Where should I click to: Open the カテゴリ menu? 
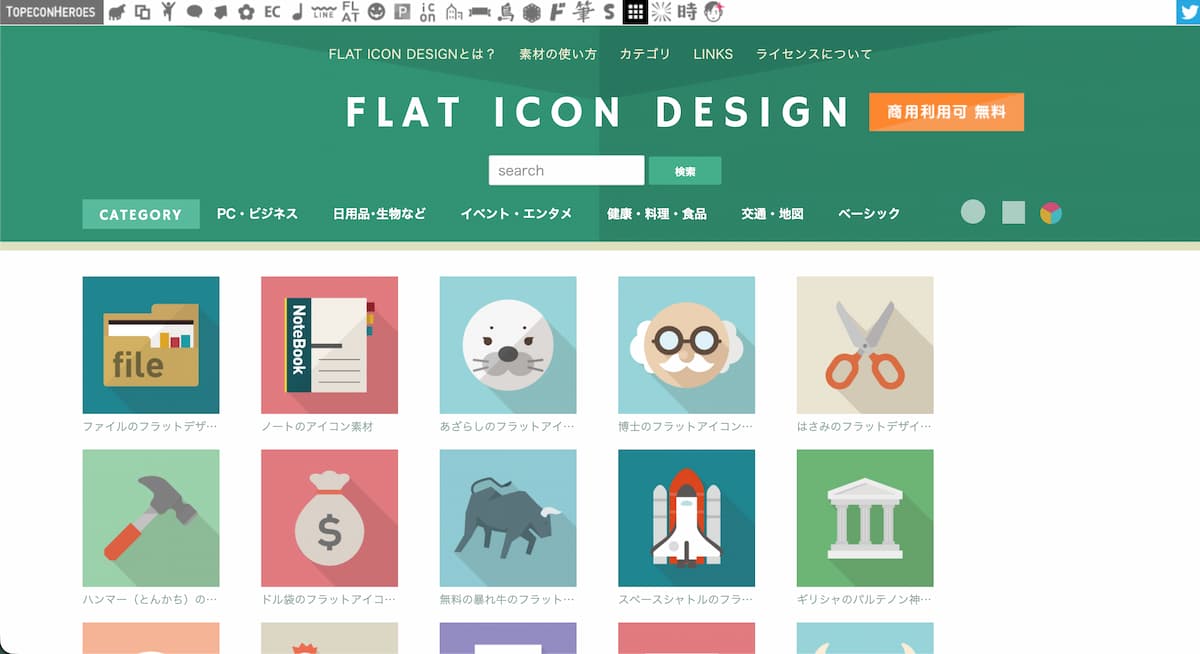click(645, 54)
